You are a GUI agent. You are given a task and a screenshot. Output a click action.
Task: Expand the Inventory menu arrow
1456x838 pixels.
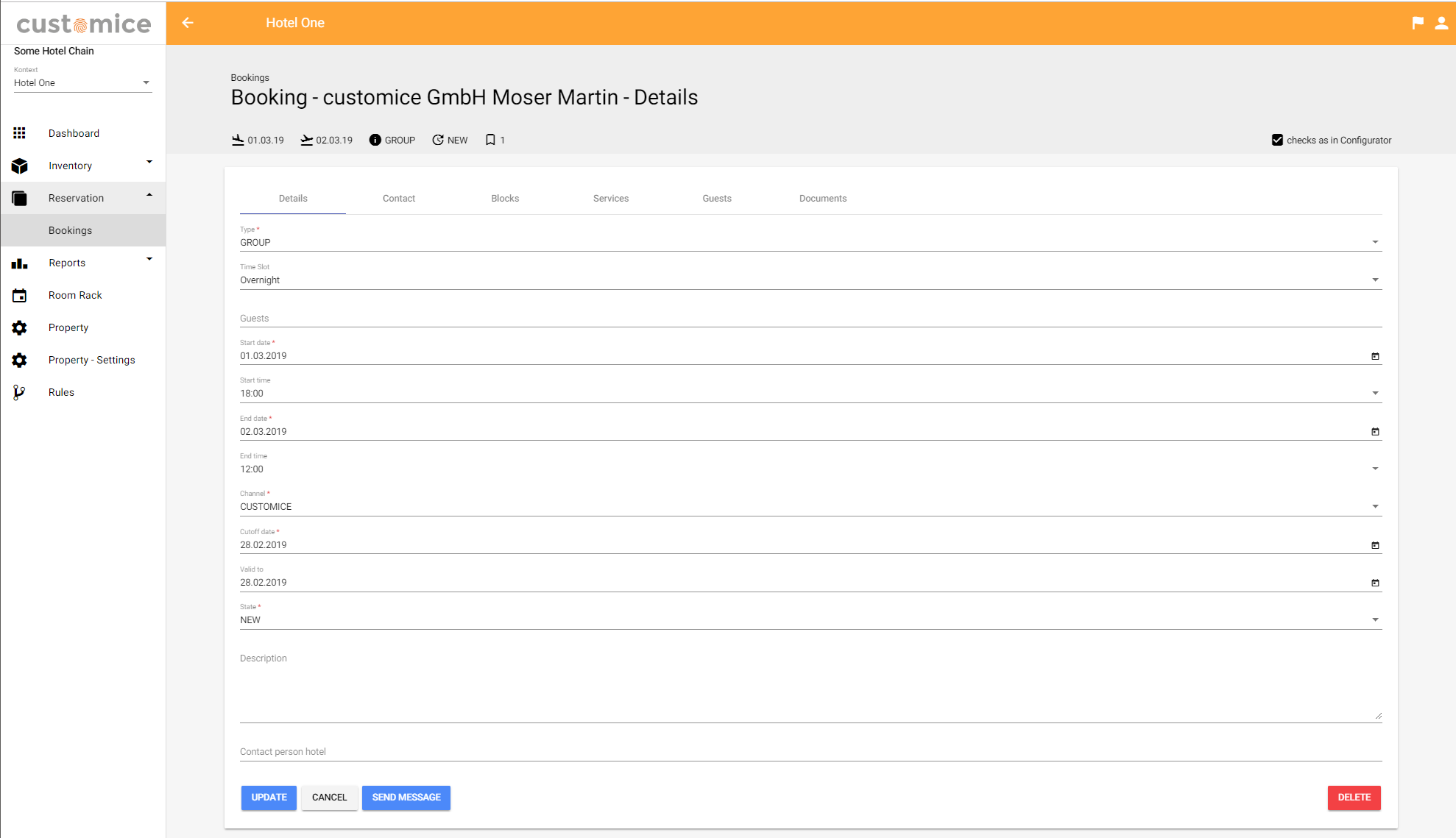[149, 162]
